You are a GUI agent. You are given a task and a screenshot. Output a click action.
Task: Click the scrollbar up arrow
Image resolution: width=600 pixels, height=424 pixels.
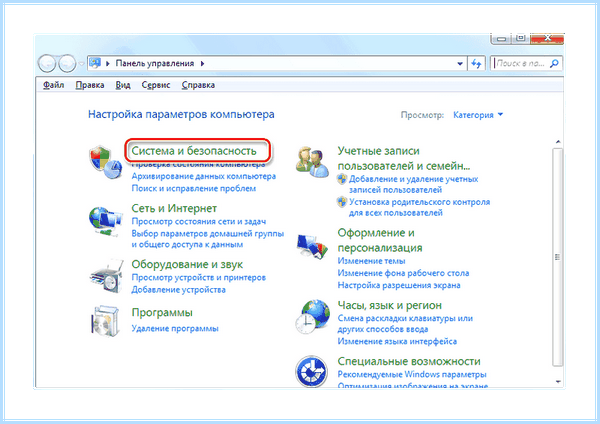click(x=558, y=142)
